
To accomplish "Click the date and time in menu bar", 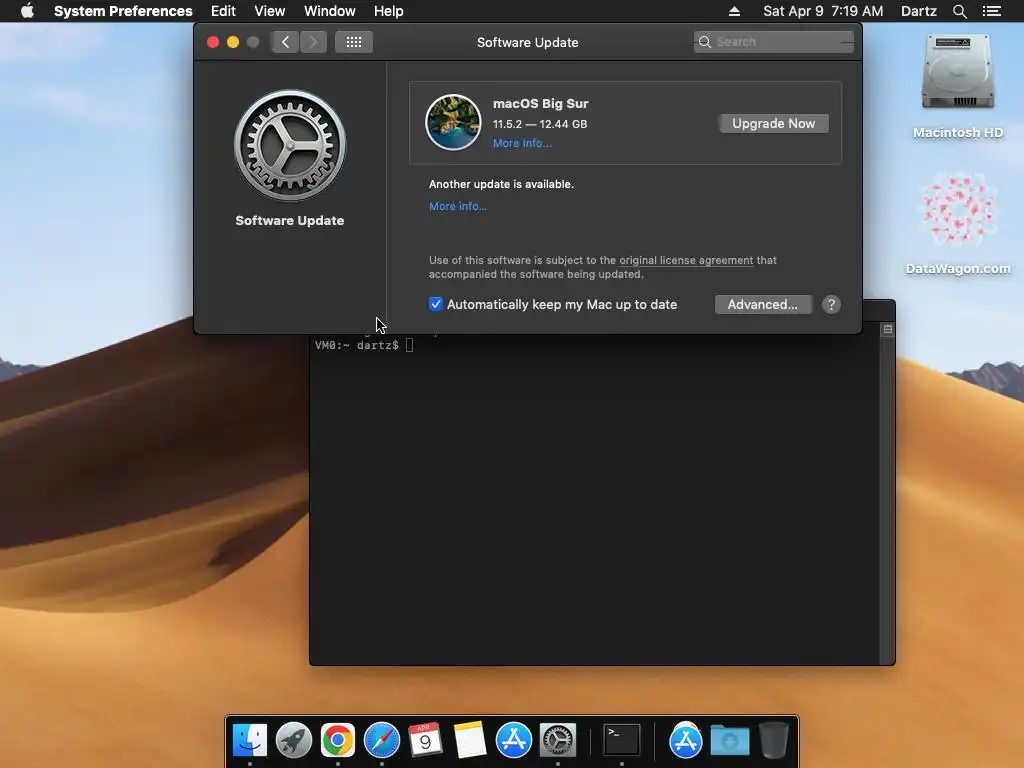I will click(x=823, y=11).
